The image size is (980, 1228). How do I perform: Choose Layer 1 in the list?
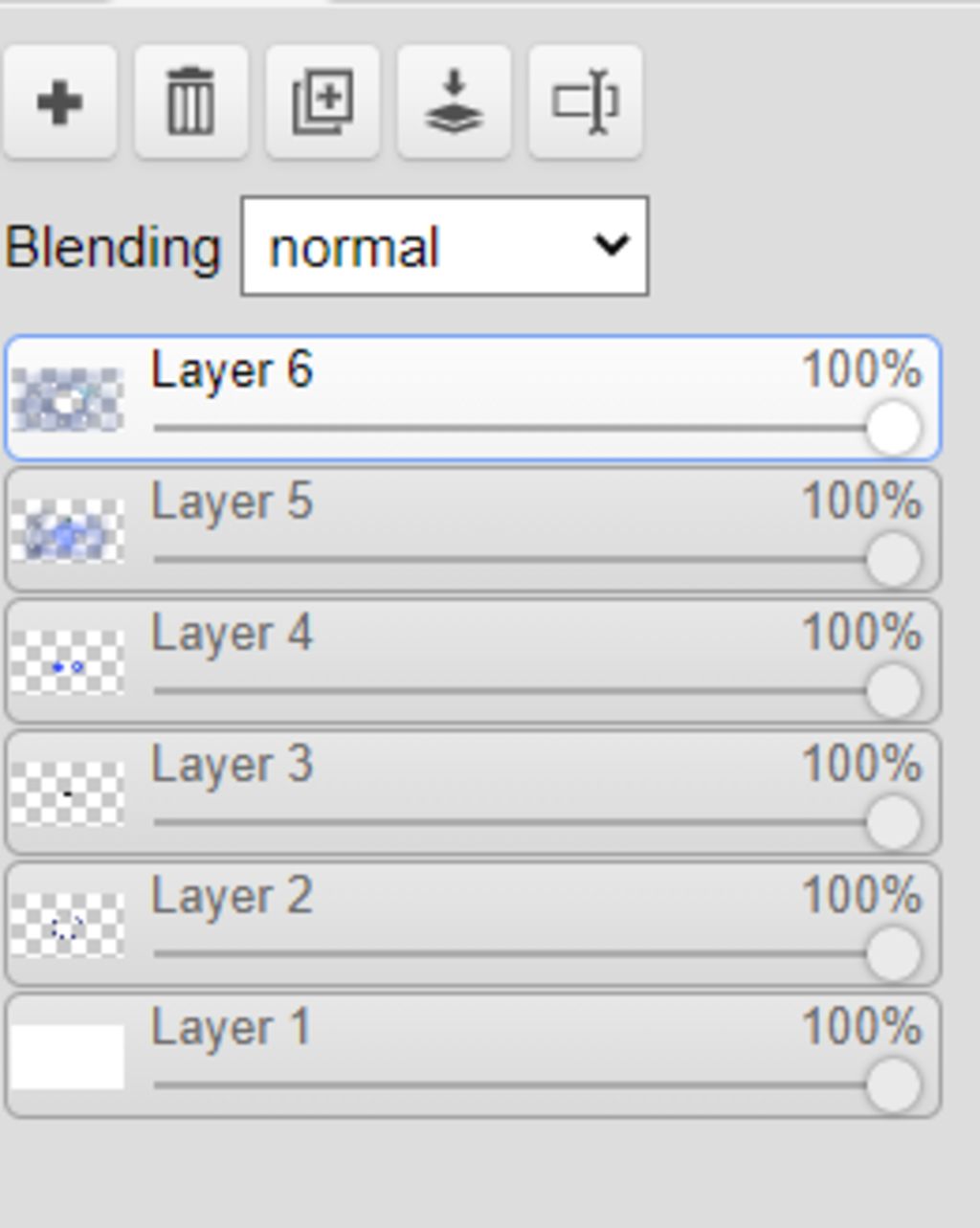pyautogui.click(x=474, y=1056)
